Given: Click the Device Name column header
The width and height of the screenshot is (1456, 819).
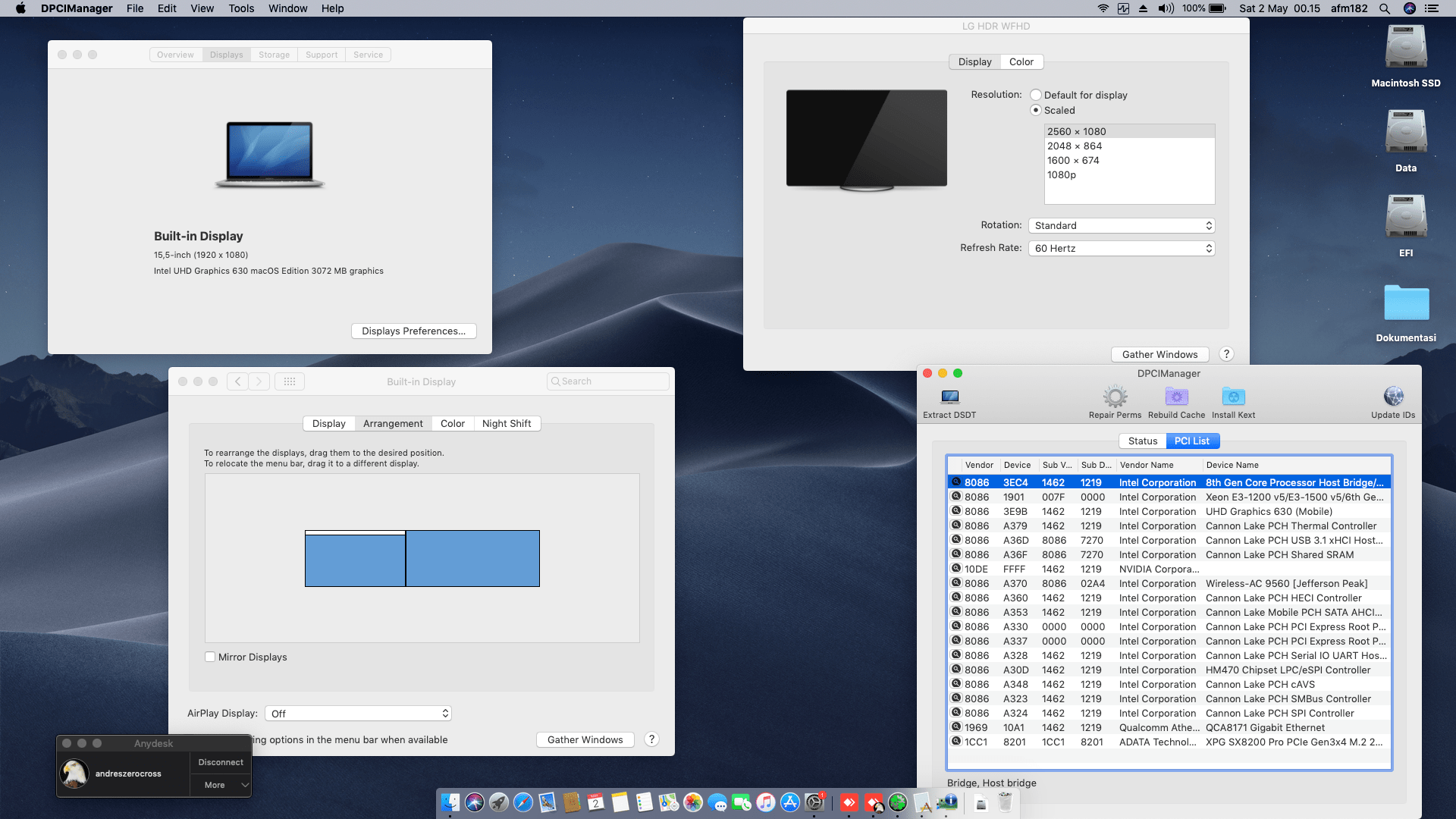Looking at the screenshot, I should click(x=1296, y=465).
